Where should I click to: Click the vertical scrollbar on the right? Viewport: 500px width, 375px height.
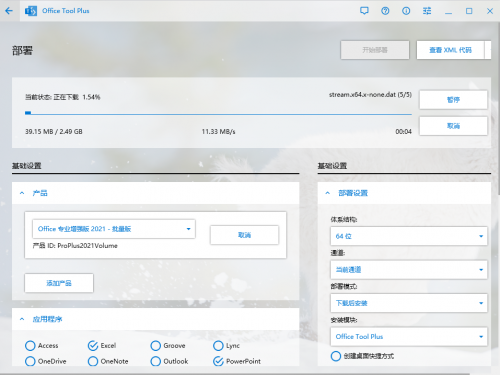(x=499, y=108)
